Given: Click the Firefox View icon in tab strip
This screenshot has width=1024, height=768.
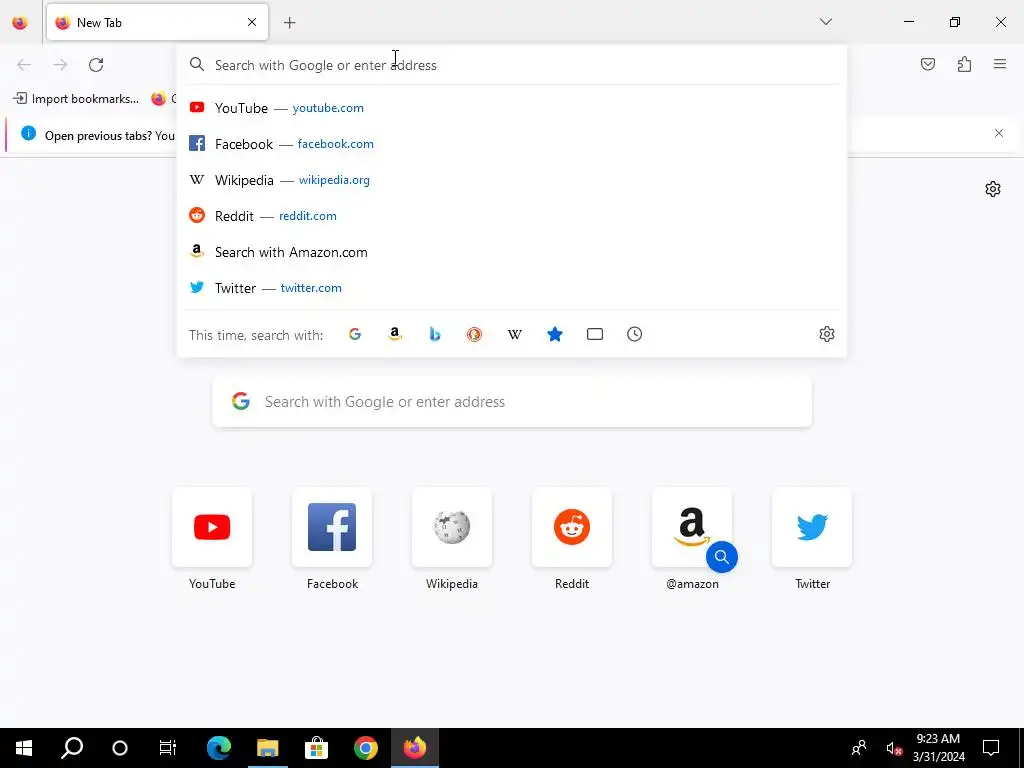Looking at the screenshot, I should [x=20, y=22].
